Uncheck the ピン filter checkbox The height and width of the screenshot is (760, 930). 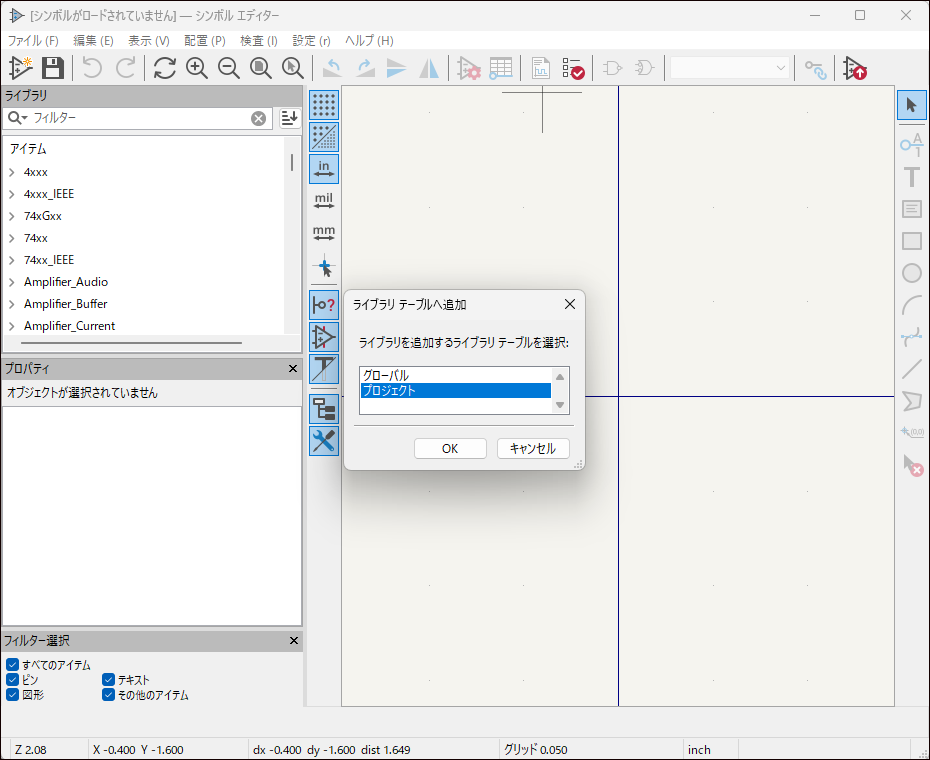coord(13,680)
